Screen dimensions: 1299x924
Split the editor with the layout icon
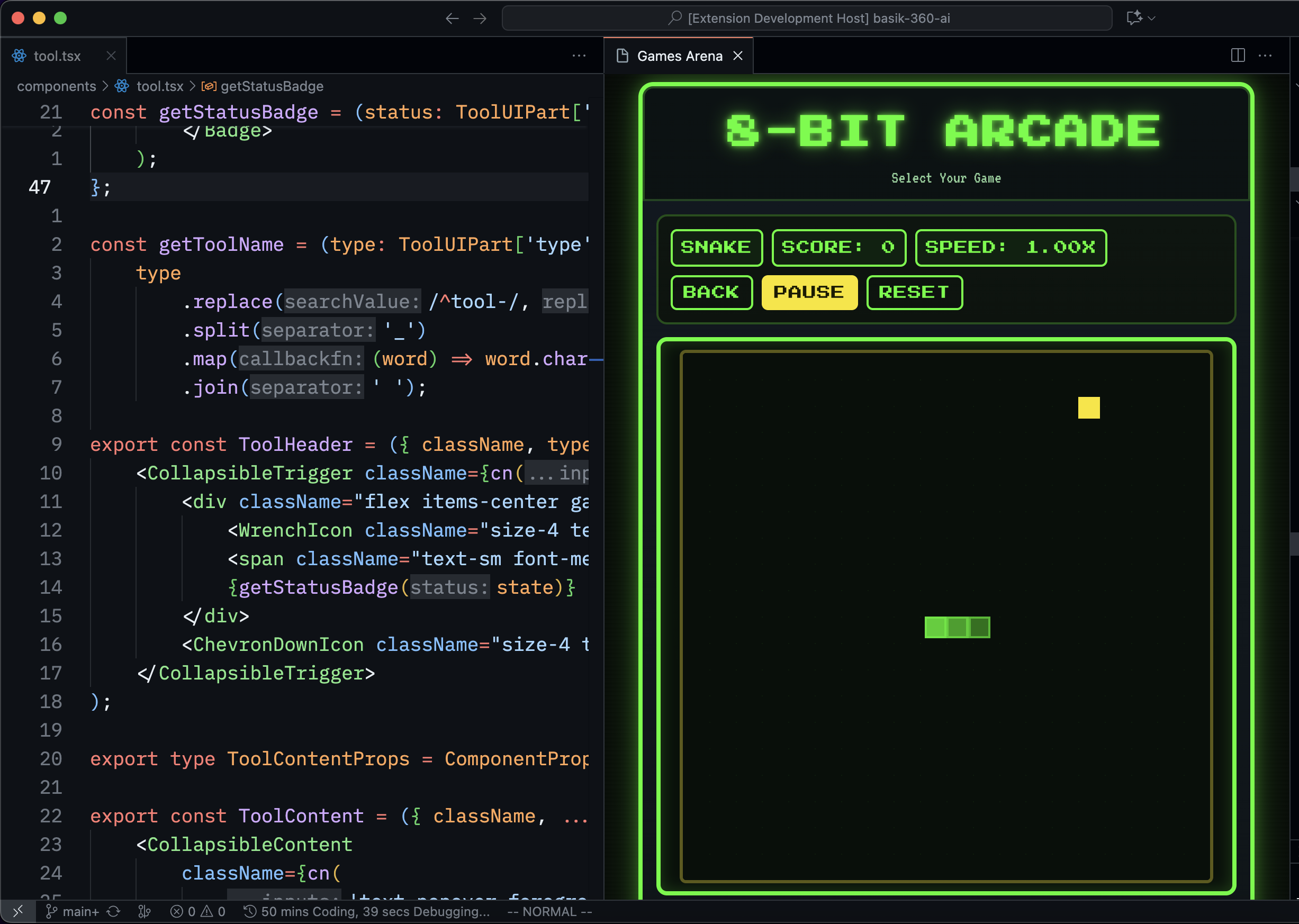pos(1238,55)
